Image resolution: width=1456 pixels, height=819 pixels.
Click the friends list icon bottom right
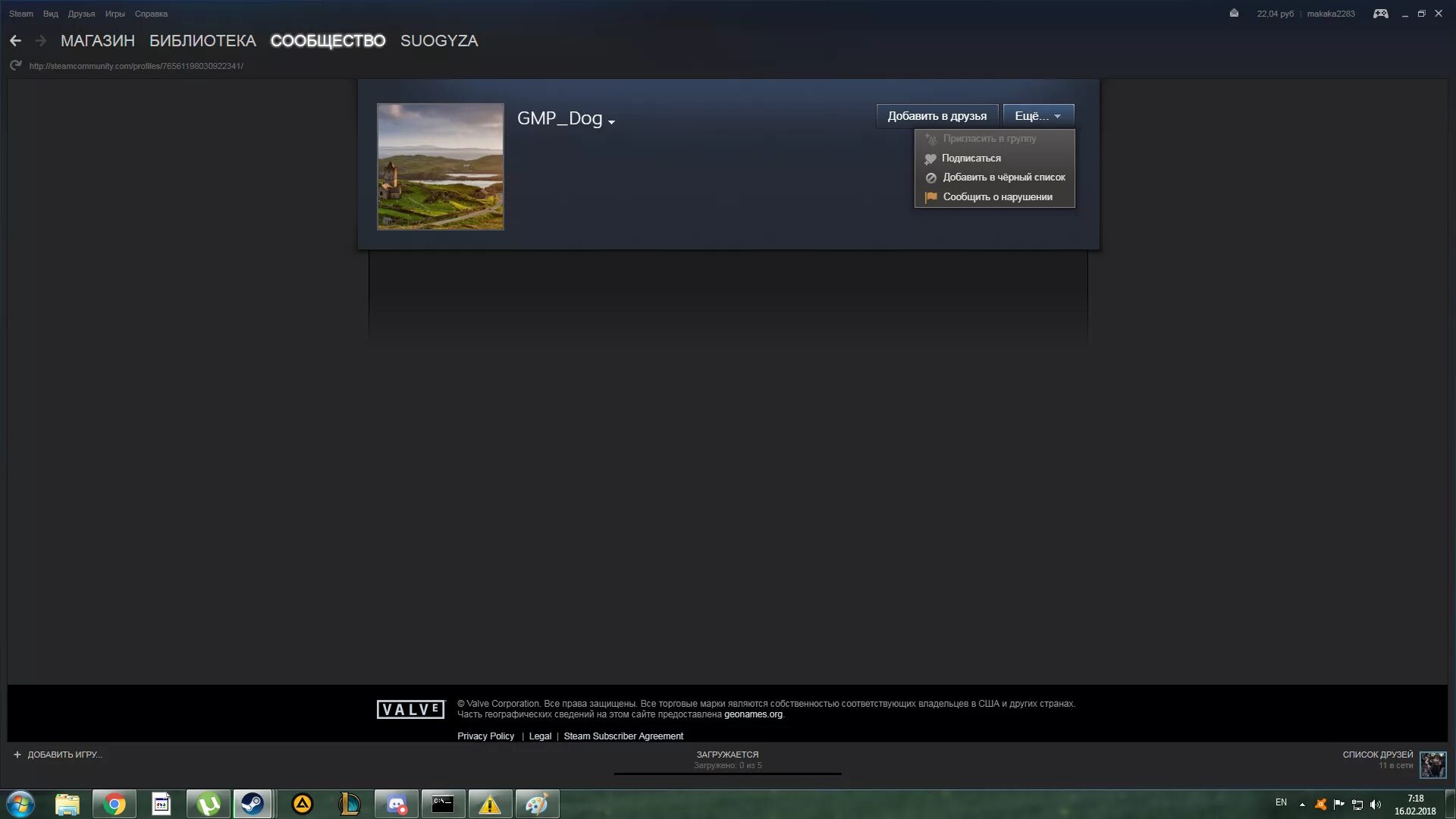[1432, 761]
